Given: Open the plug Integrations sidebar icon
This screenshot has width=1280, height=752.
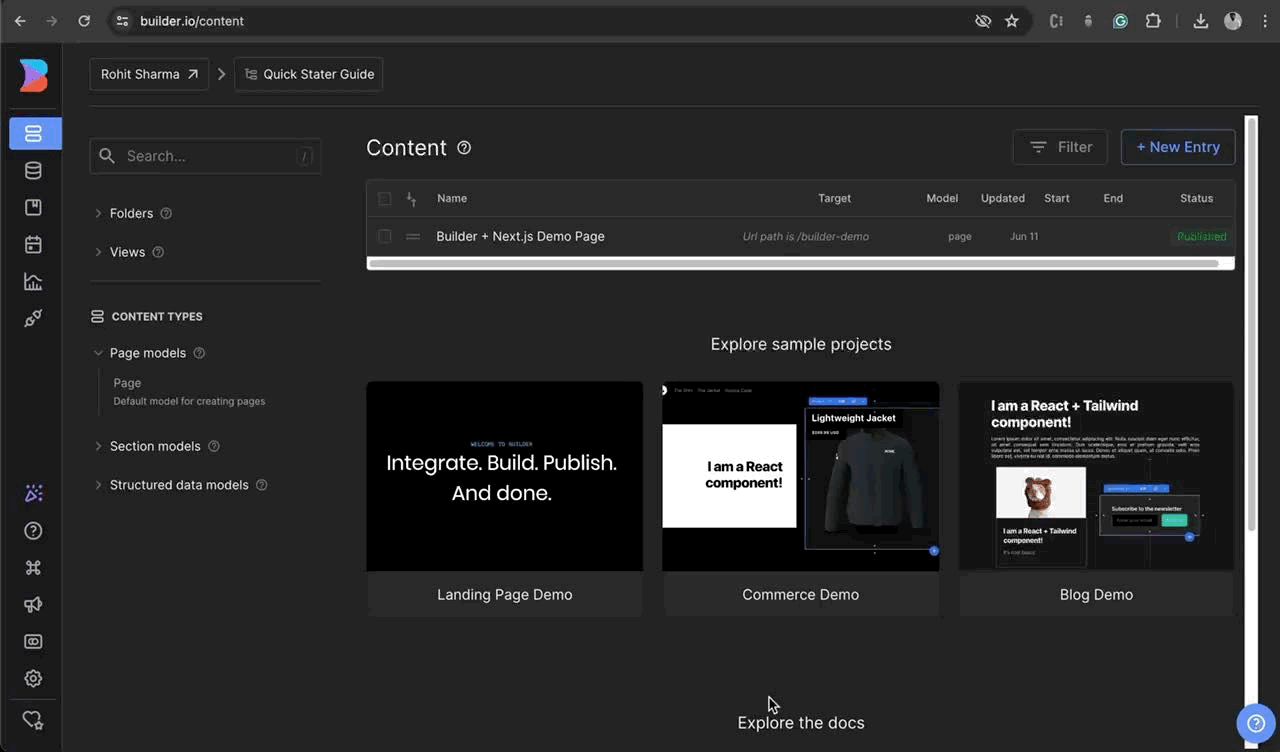Looking at the screenshot, I should point(33,318).
